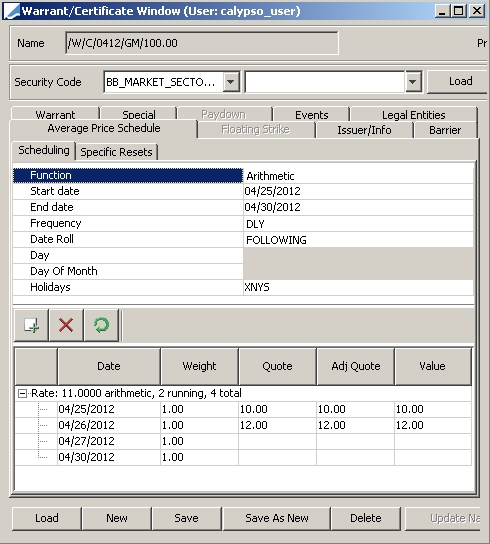This screenshot has height=544, width=490.
Task: Collapse the Rate 11.0000 arithmetic group
Action: click(x=22, y=393)
